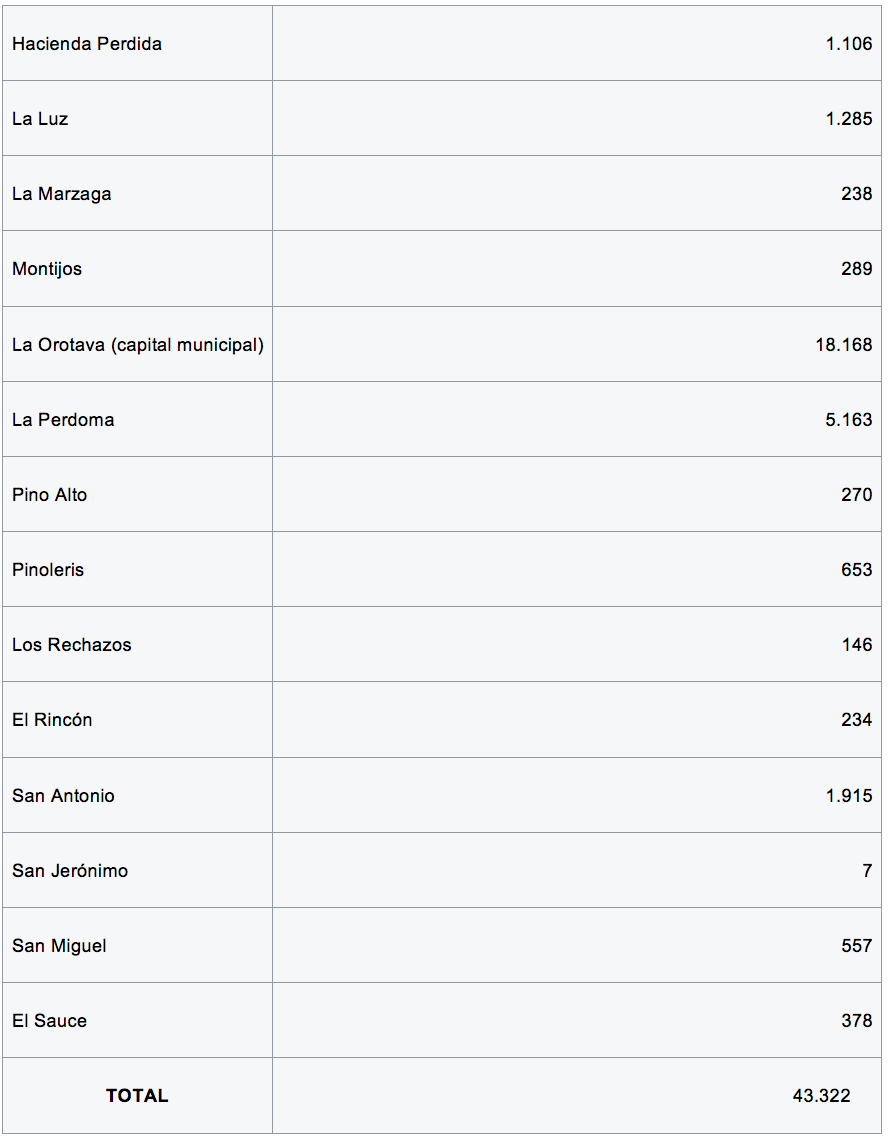This screenshot has width=891, height=1142.
Task: Click the Hacienda Perdida value 1.106
Action: [849, 44]
